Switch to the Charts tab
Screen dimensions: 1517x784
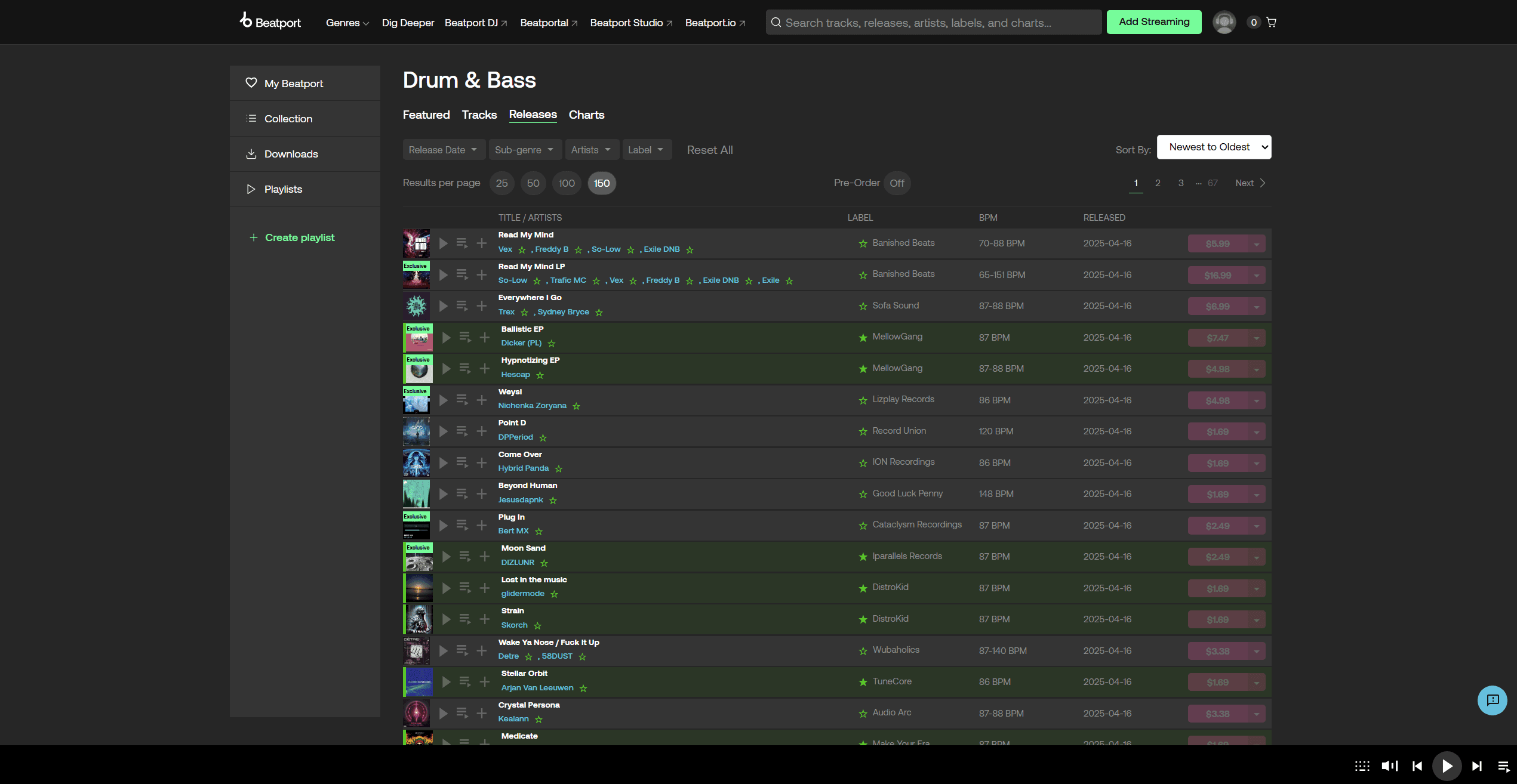pyautogui.click(x=586, y=115)
